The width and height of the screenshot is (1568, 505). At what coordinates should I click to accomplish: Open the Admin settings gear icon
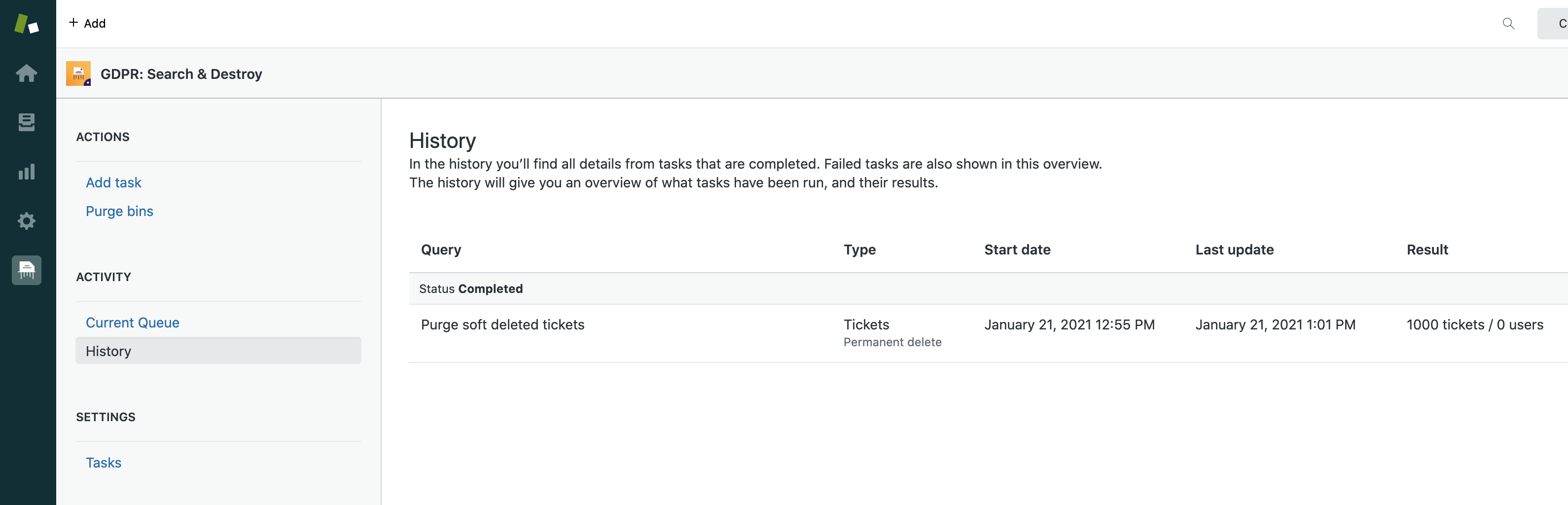(27, 221)
